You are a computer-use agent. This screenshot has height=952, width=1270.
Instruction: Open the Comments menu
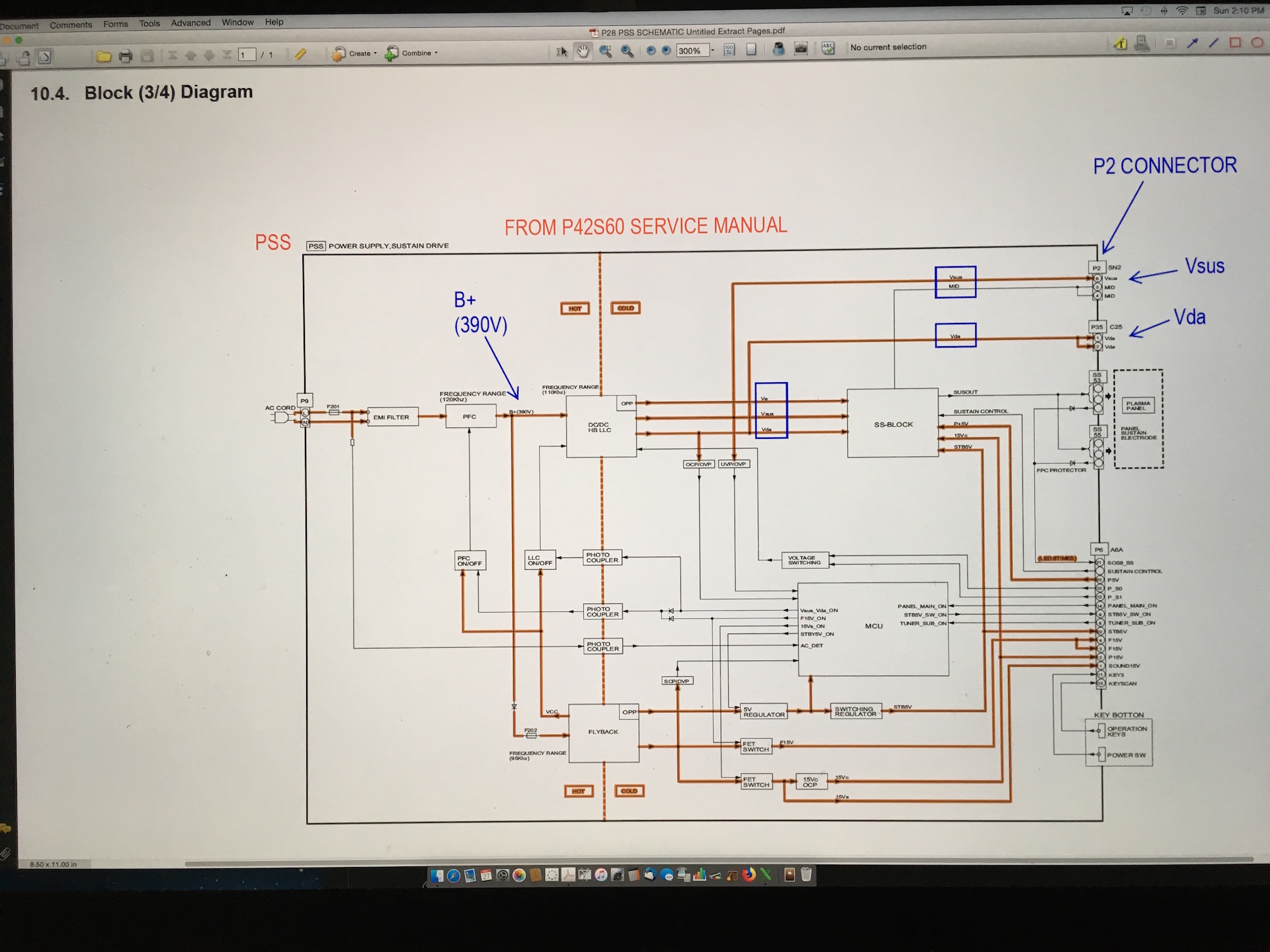coord(71,25)
